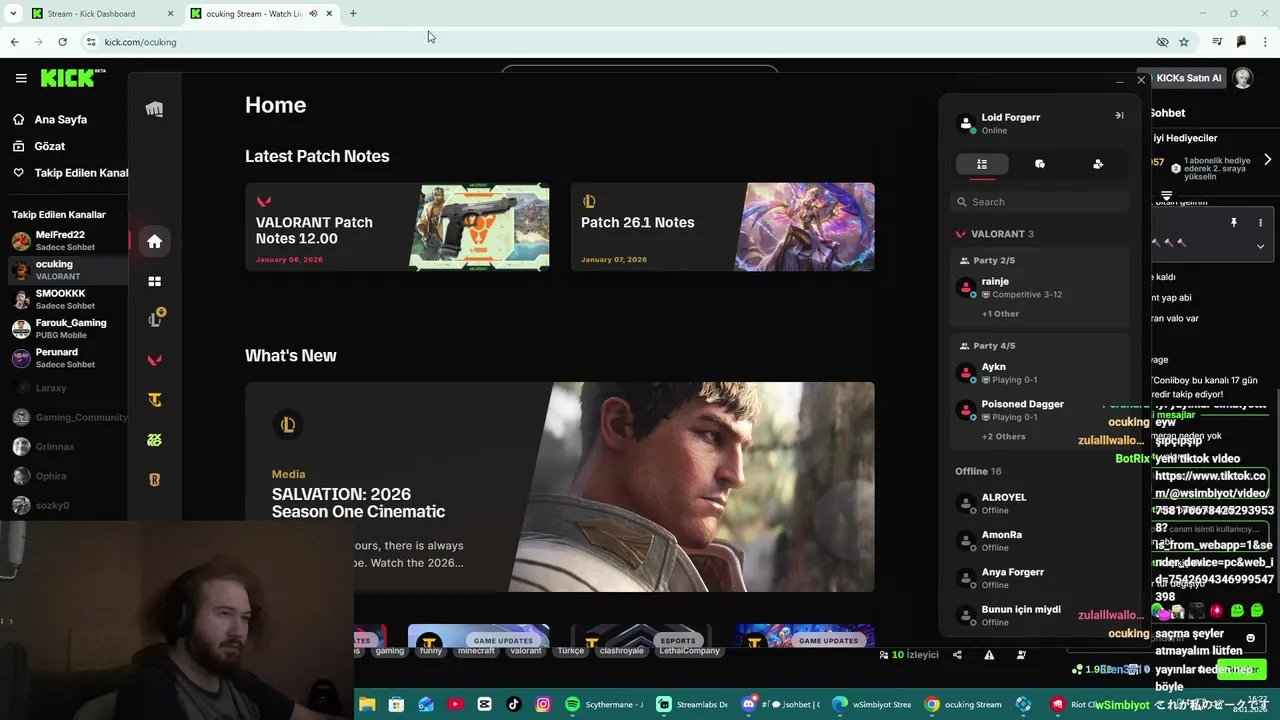Open Ana Sayfa in Kick sidebar
Screen dimensions: 1280x720
click(60, 119)
